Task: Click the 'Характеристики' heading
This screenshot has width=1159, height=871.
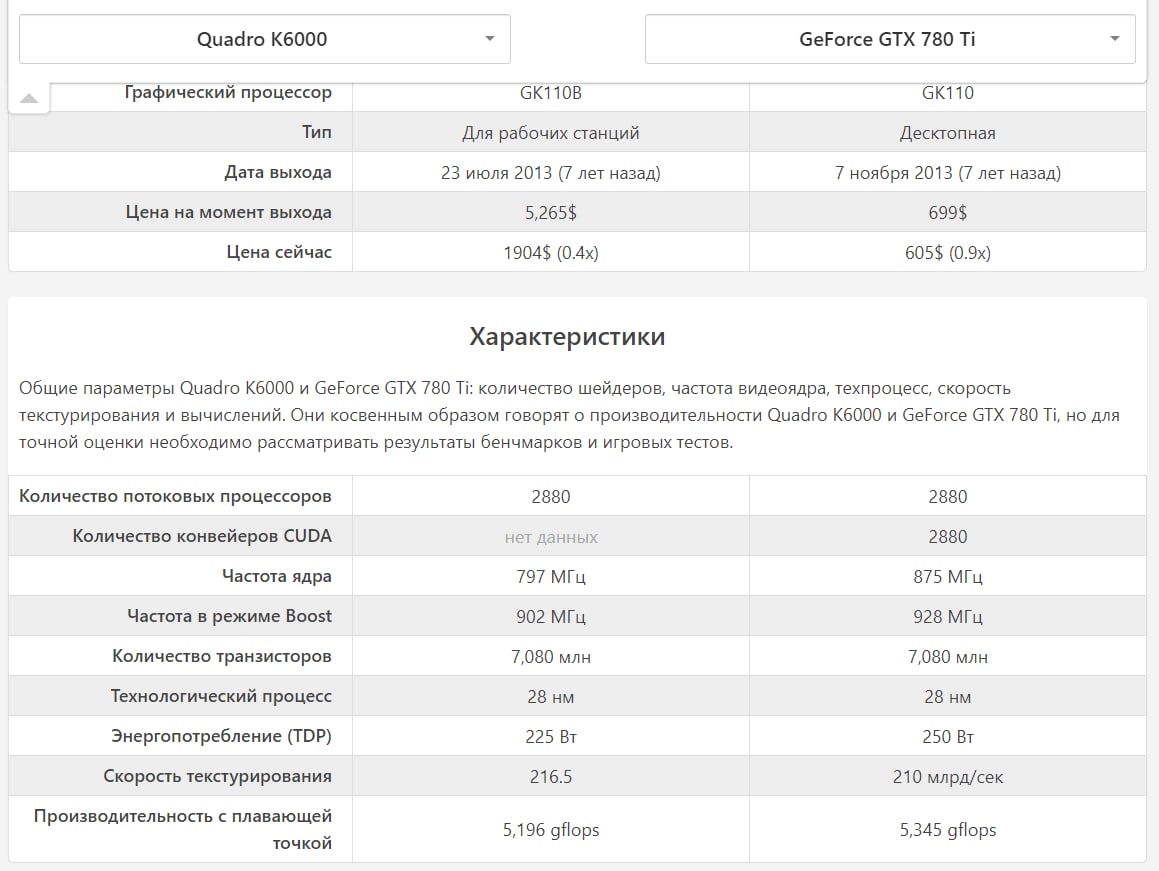Action: click(x=567, y=336)
